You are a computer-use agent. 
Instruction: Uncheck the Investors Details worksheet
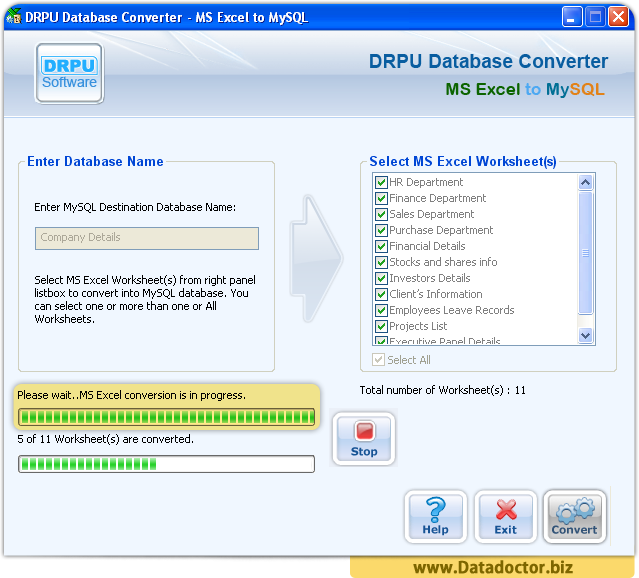click(x=381, y=278)
